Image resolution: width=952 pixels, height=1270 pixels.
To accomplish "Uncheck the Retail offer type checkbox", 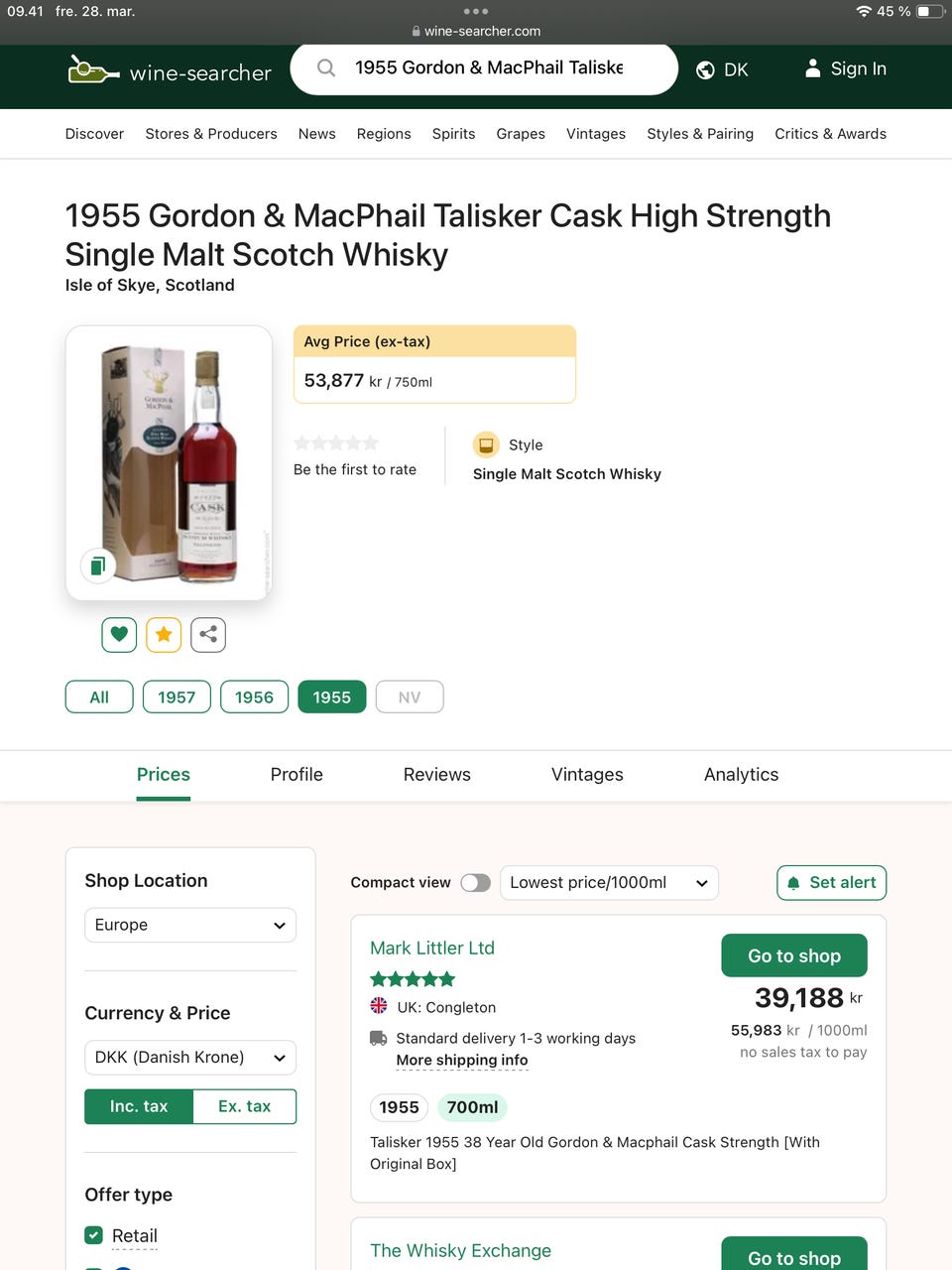I will point(94,1235).
